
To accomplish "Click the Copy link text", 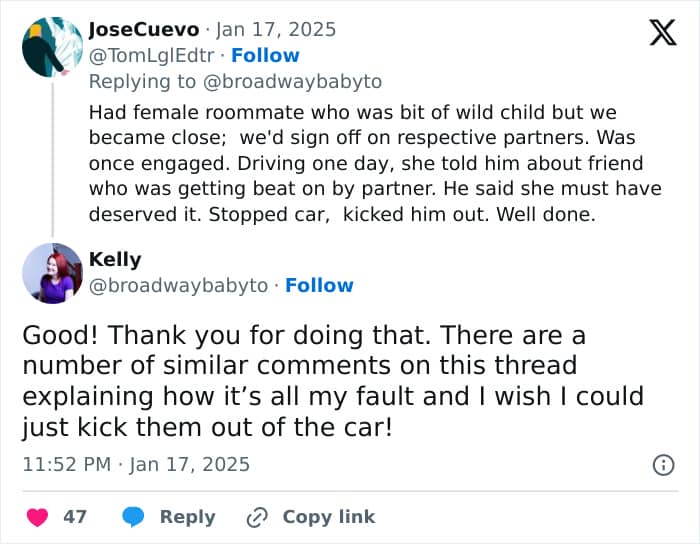I will 329,517.
